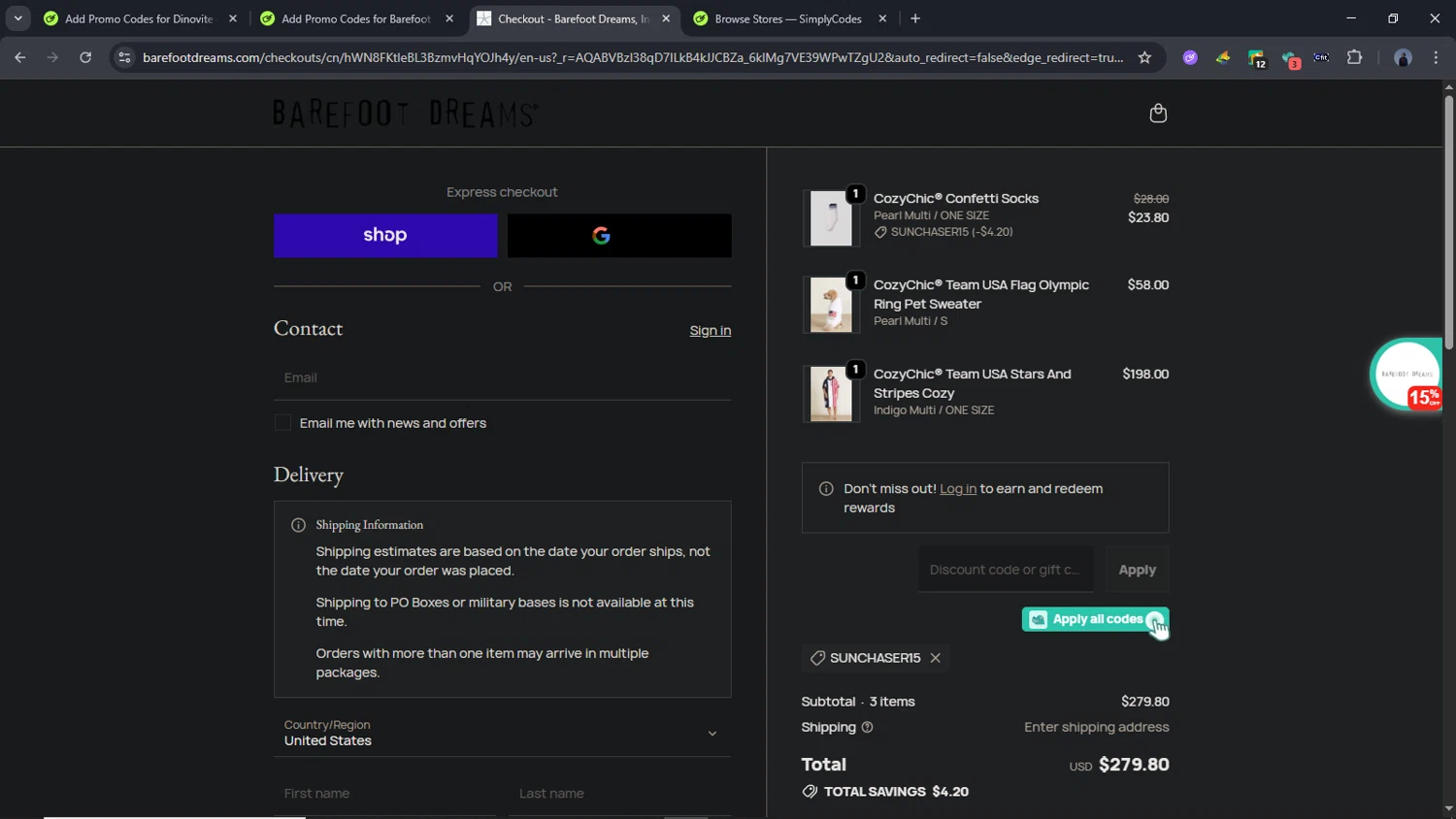Image resolution: width=1456 pixels, height=819 pixels.
Task: Click the $58.00 pet sweater price
Action: (1148, 284)
